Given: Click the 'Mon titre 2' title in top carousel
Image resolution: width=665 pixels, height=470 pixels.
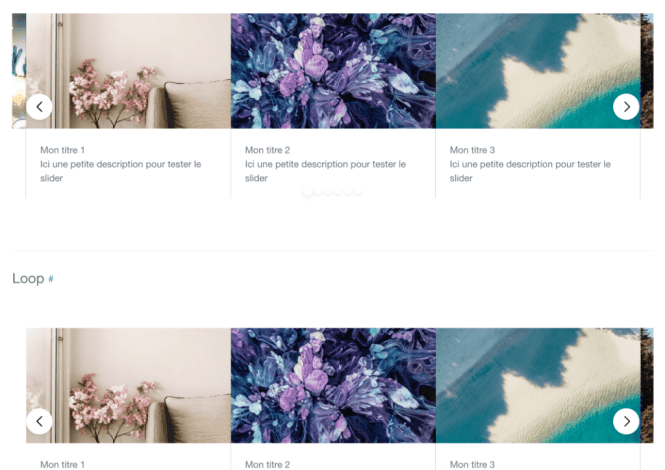Looking at the screenshot, I should point(267,150).
